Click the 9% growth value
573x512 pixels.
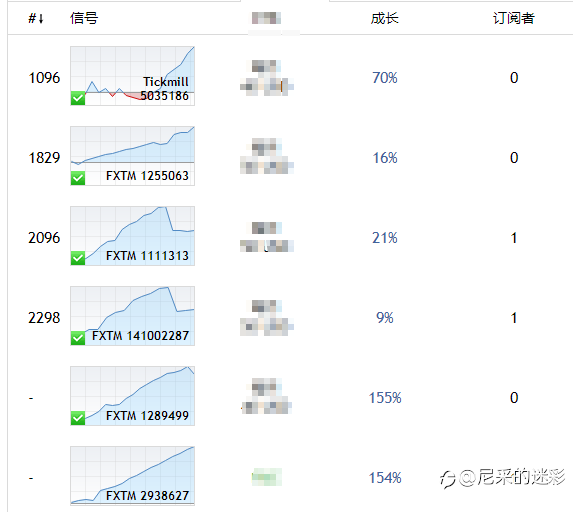click(385, 318)
